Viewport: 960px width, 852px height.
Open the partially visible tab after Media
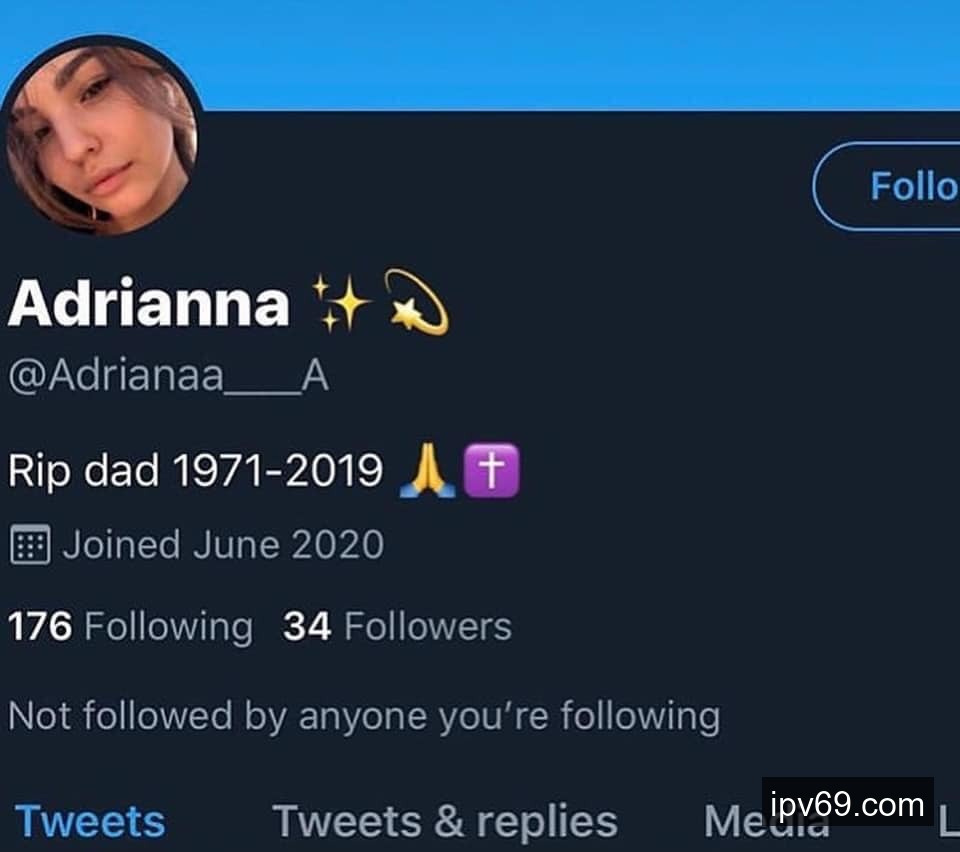coord(949,823)
